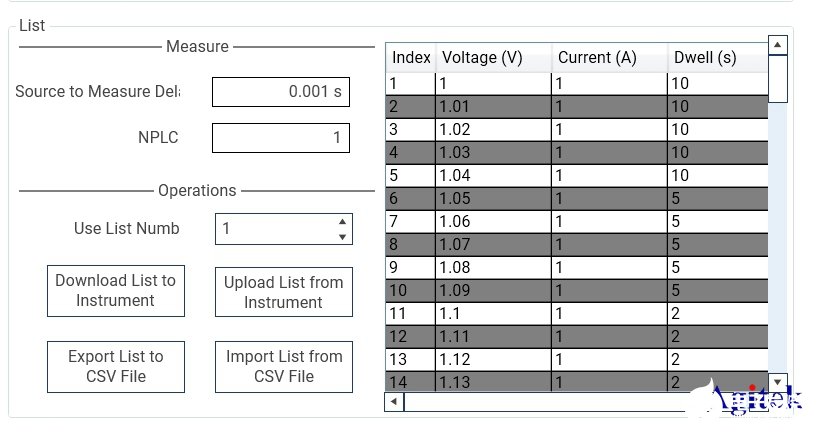The image size is (829, 432).
Task: Click the Voltage (V) column header
Action: [x=493, y=58]
